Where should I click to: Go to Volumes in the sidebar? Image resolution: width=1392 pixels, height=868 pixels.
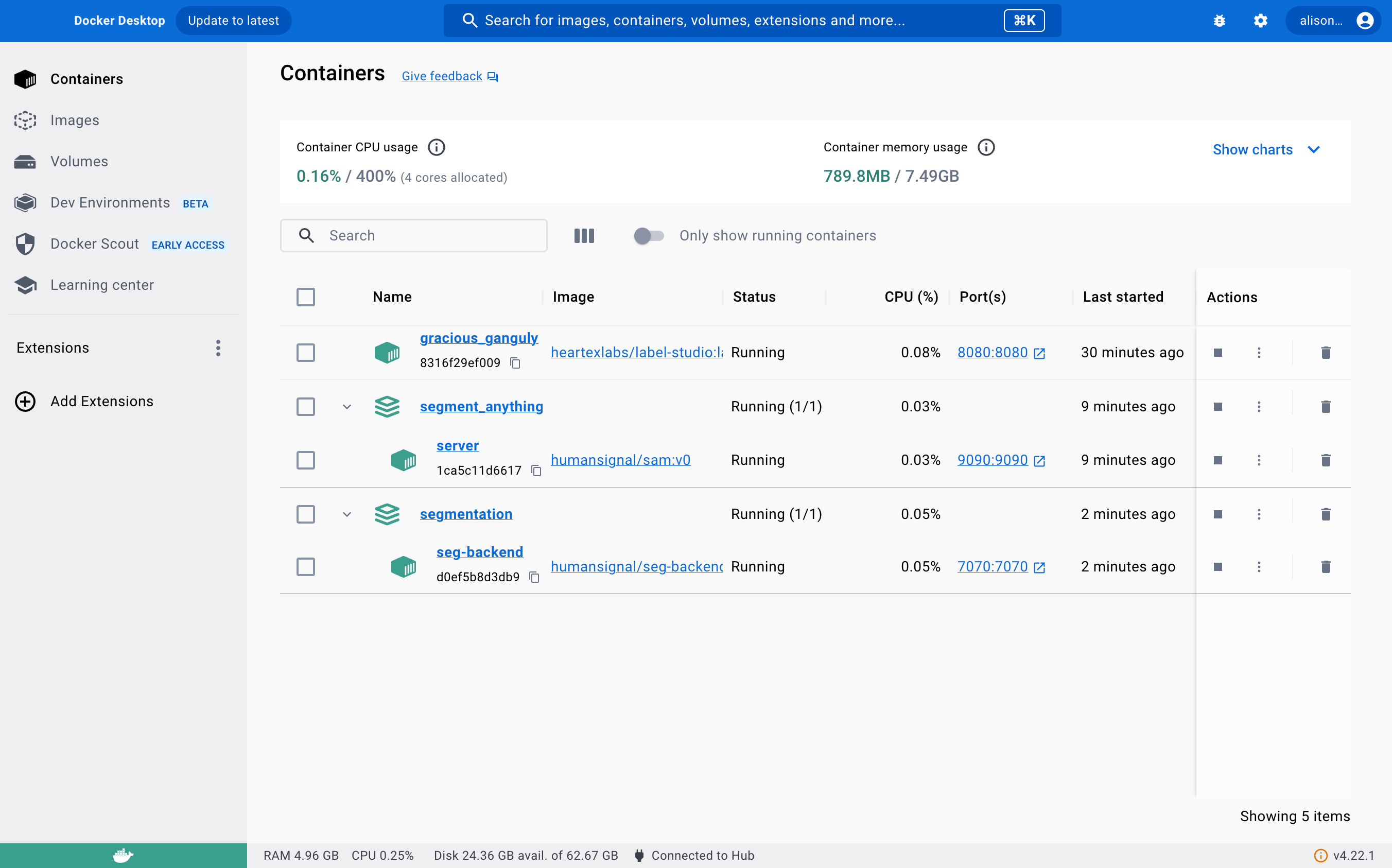tap(79, 161)
